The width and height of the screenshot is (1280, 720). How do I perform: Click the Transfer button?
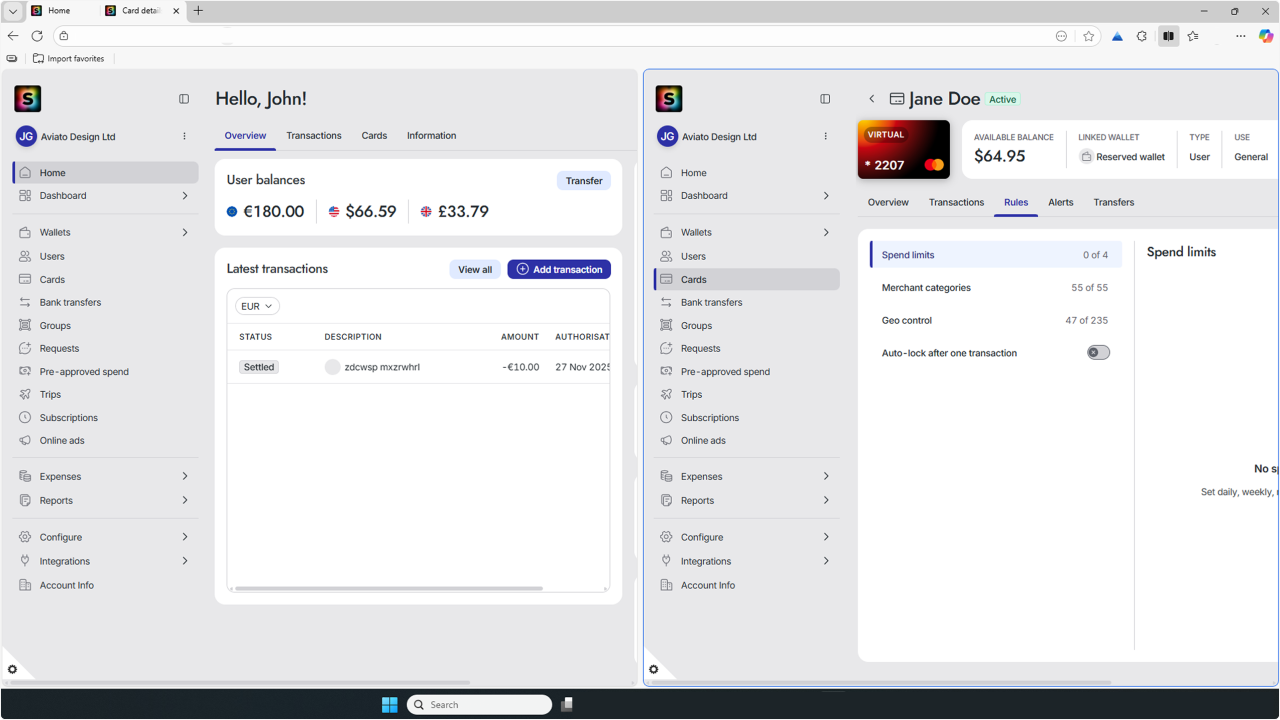[x=584, y=181]
